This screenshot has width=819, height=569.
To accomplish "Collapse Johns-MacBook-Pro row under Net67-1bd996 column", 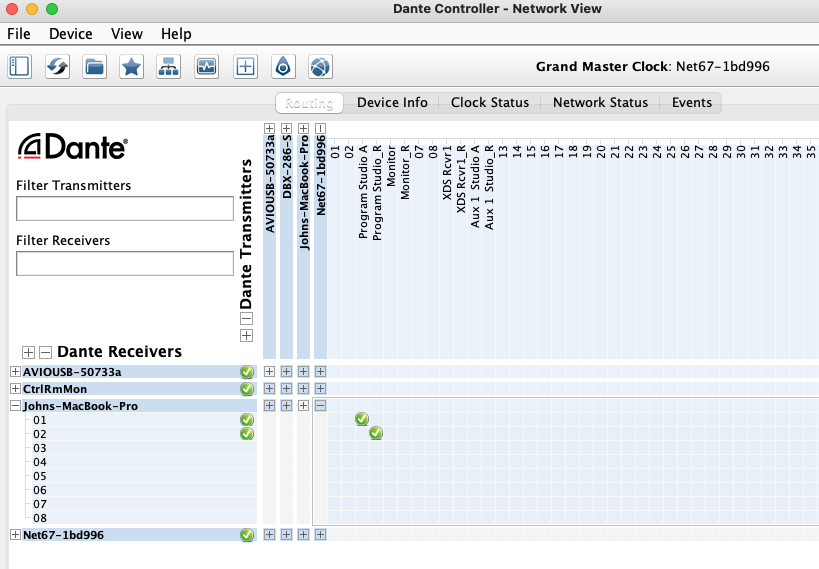I will coord(321,405).
